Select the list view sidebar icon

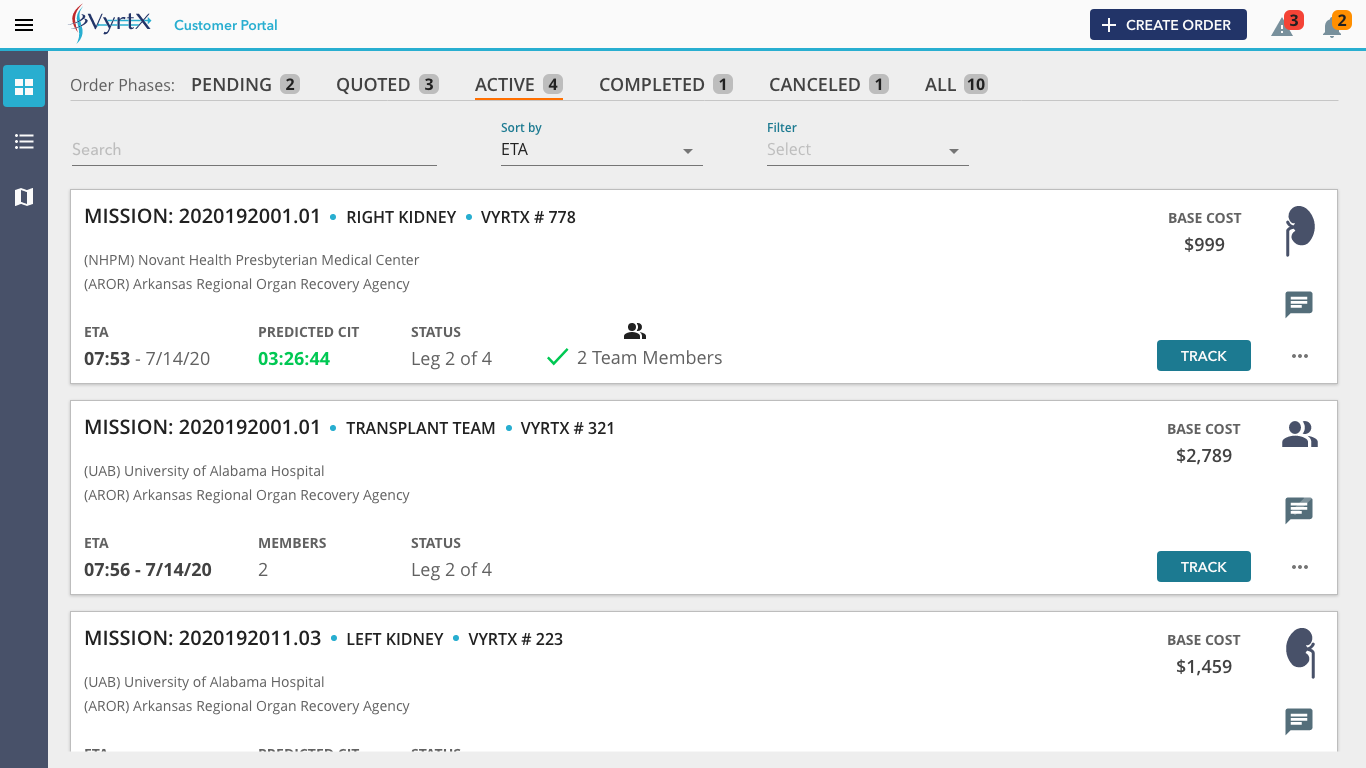[x=24, y=142]
